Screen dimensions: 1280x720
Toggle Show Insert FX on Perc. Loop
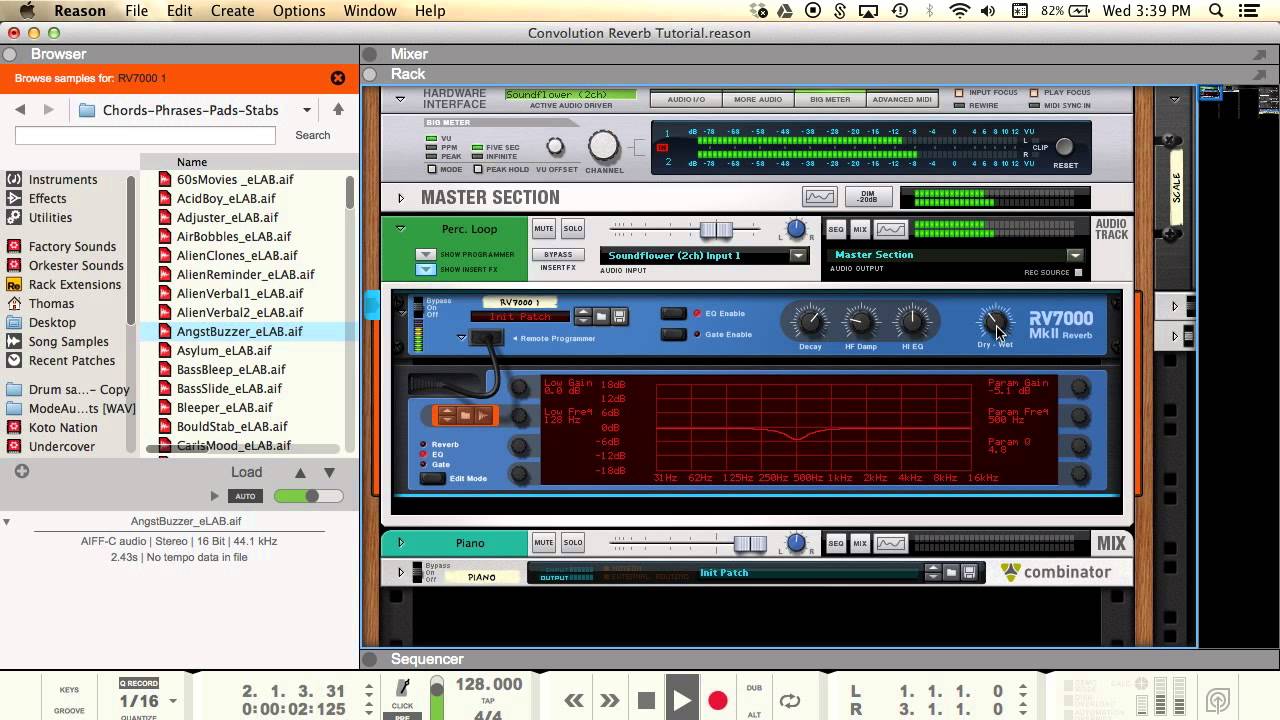pyautogui.click(x=426, y=270)
